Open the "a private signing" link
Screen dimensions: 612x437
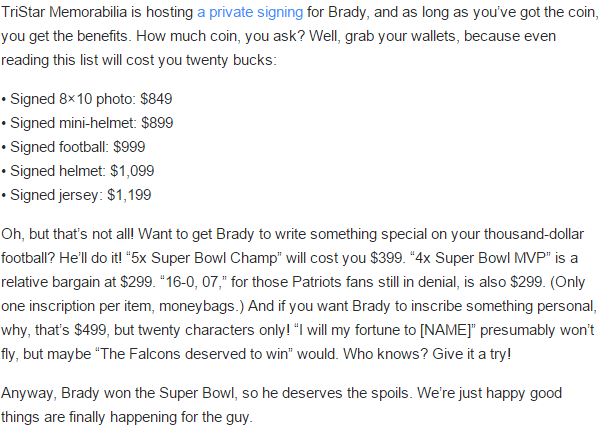[x=254, y=12]
